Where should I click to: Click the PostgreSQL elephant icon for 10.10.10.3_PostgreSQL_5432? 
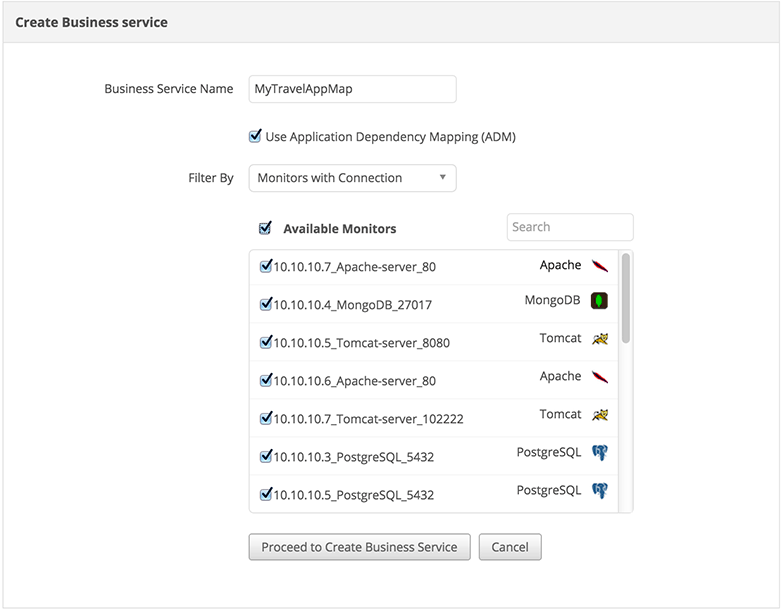600,453
